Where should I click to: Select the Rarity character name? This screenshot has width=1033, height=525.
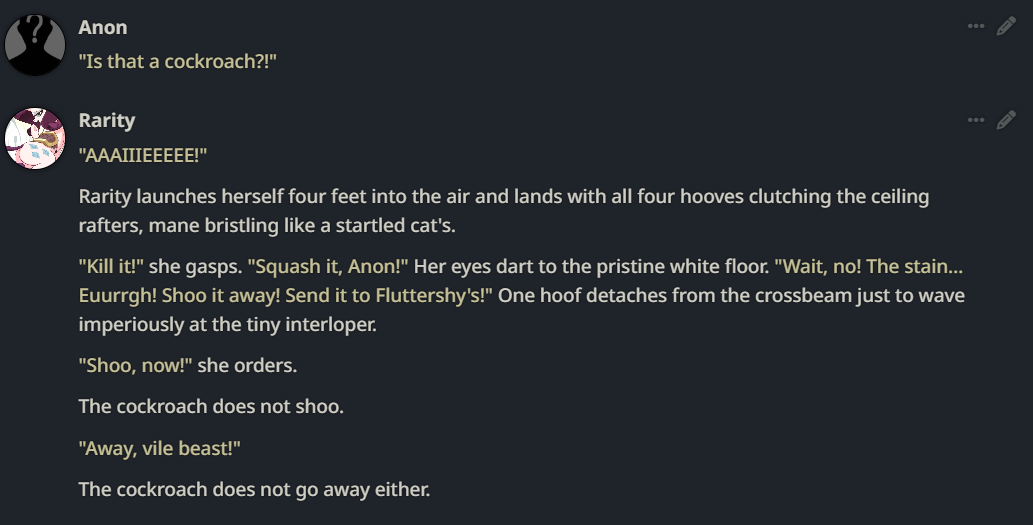pyautogui.click(x=107, y=120)
